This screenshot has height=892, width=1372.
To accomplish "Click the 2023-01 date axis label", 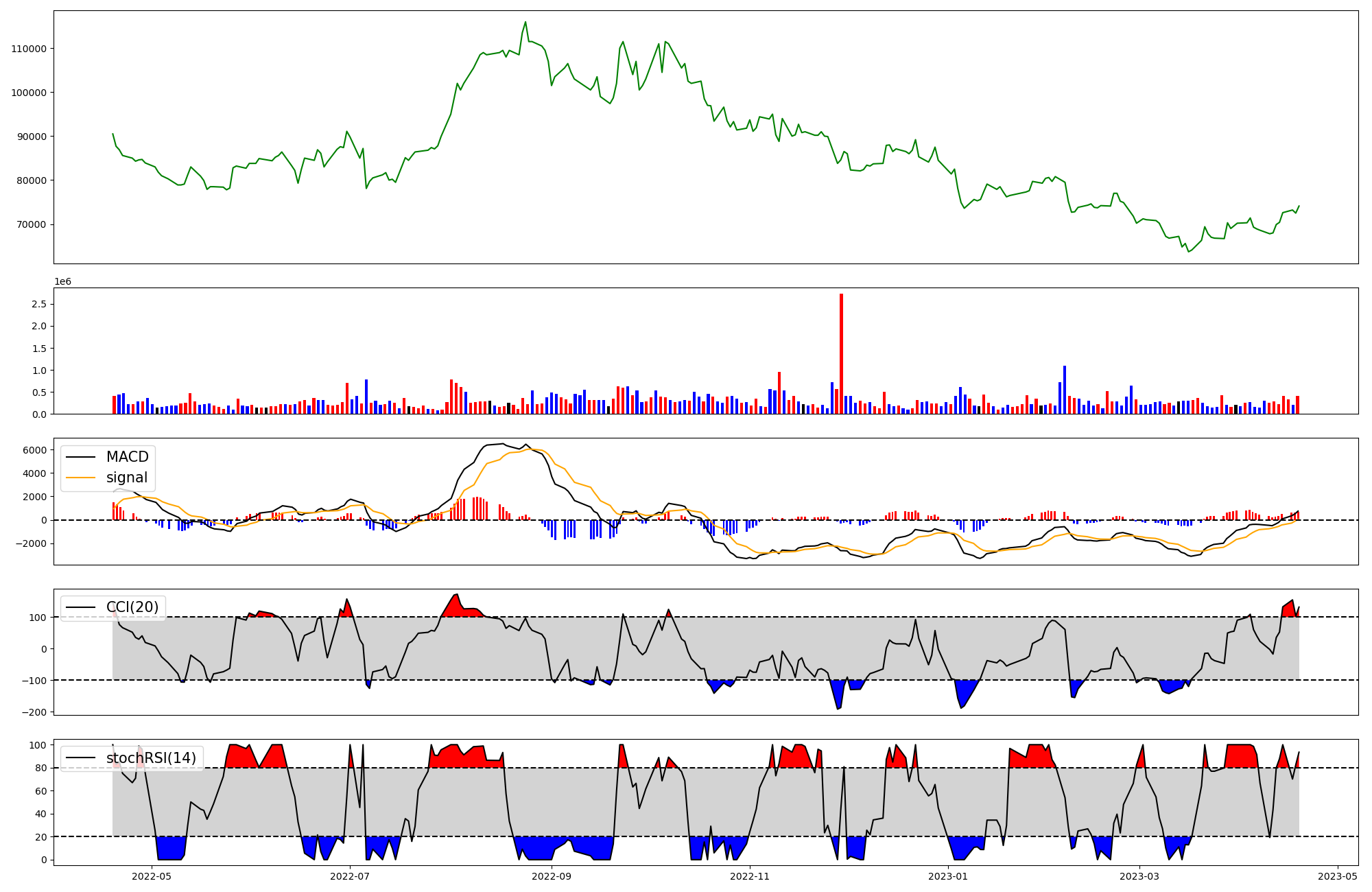I will (948, 876).
